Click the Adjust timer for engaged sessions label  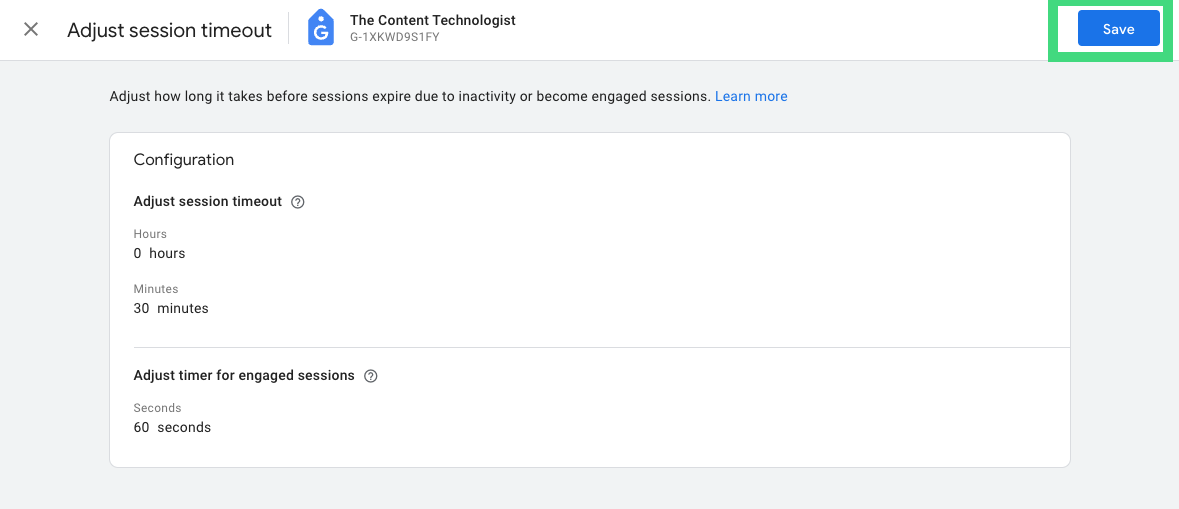pos(244,375)
